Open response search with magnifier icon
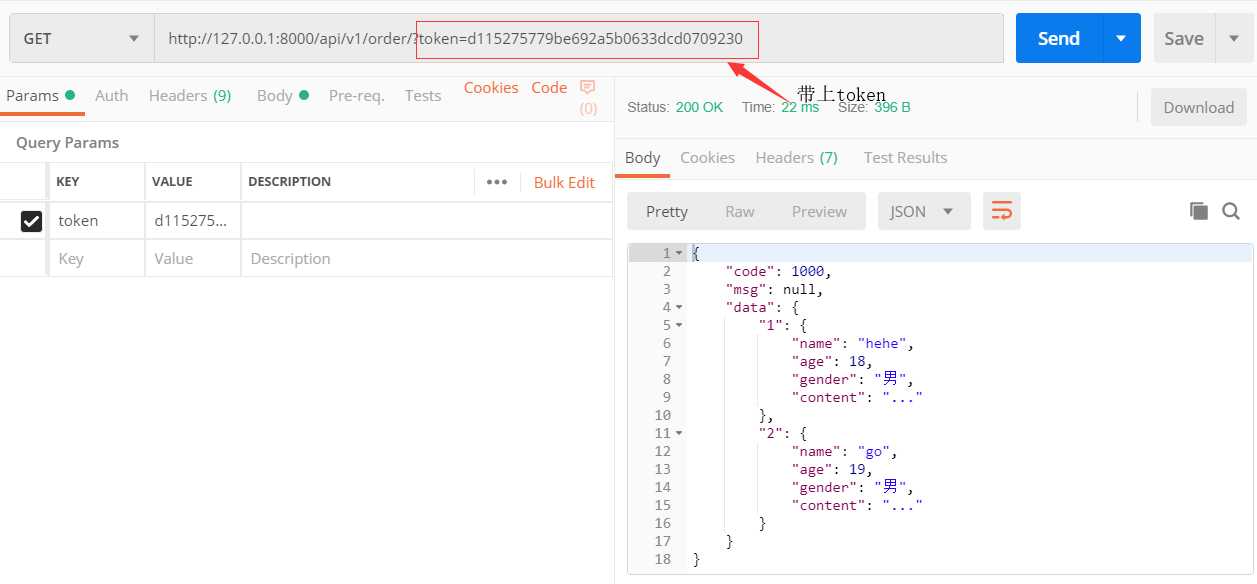The height and width of the screenshot is (584, 1257). (x=1231, y=210)
